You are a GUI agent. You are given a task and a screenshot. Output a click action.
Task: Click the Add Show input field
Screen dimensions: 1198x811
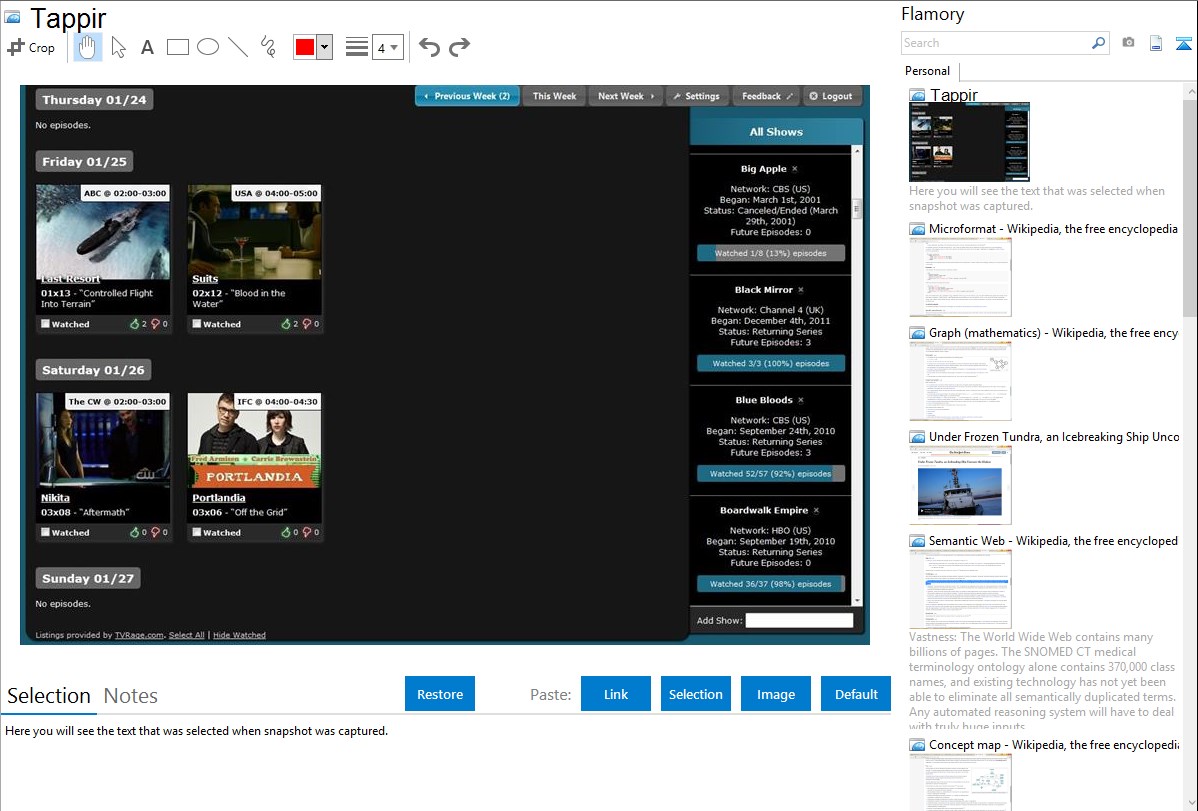[x=799, y=621]
